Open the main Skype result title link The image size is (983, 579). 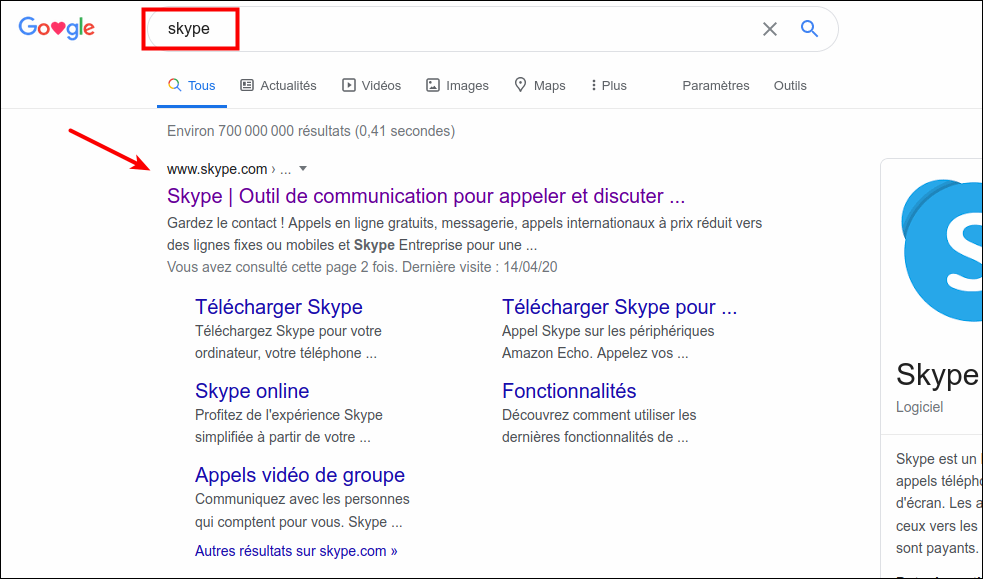[x=425, y=196]
